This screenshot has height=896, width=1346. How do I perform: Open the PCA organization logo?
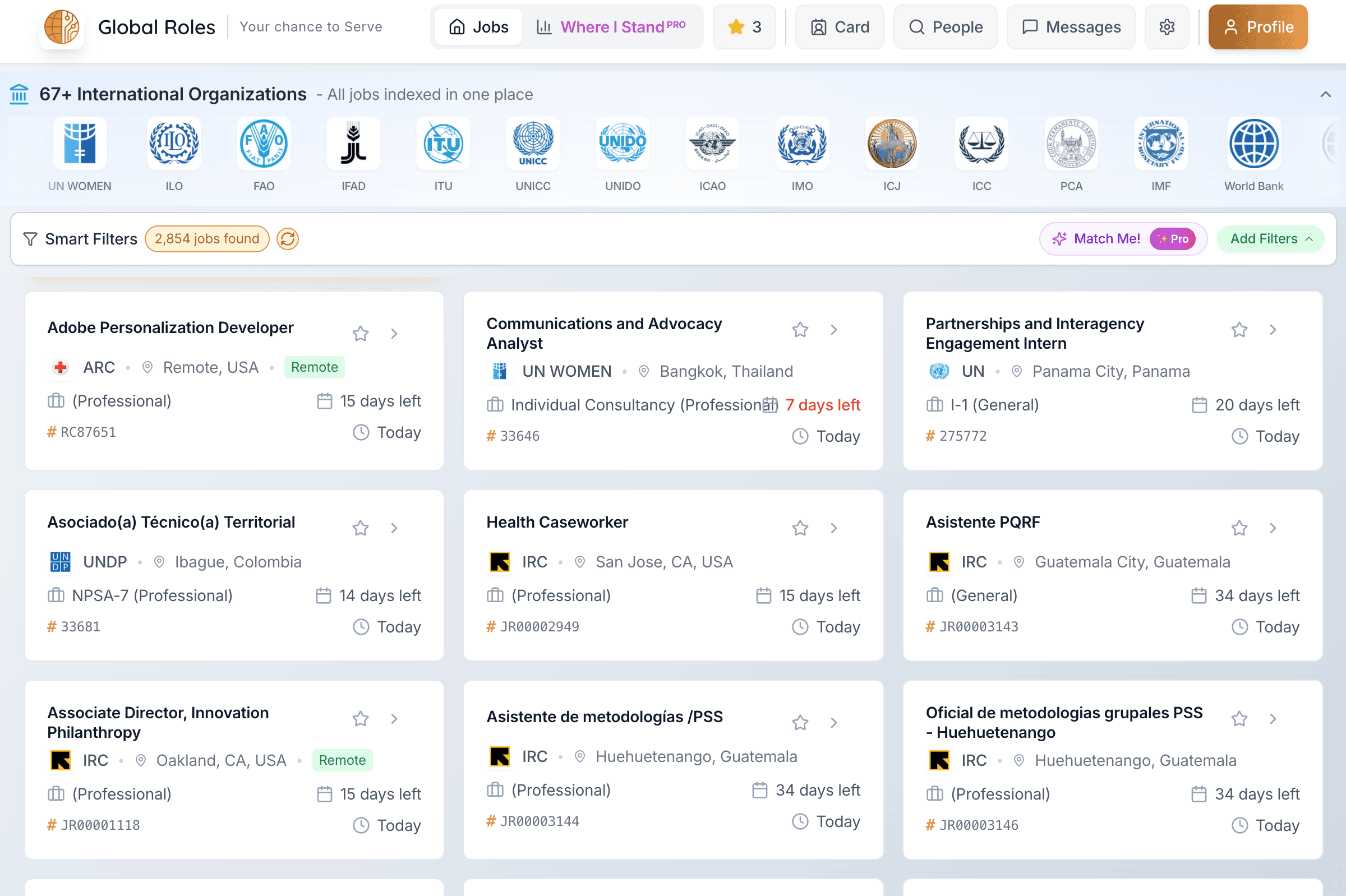[1071, 144]
